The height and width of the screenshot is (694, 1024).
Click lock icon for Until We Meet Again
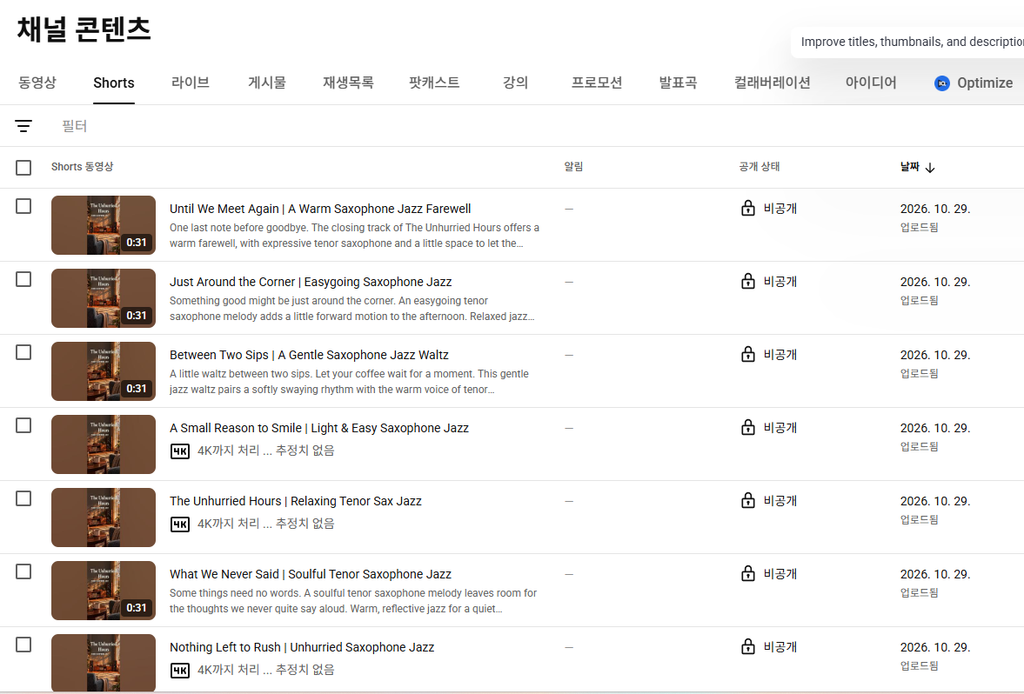coord(748,208)
